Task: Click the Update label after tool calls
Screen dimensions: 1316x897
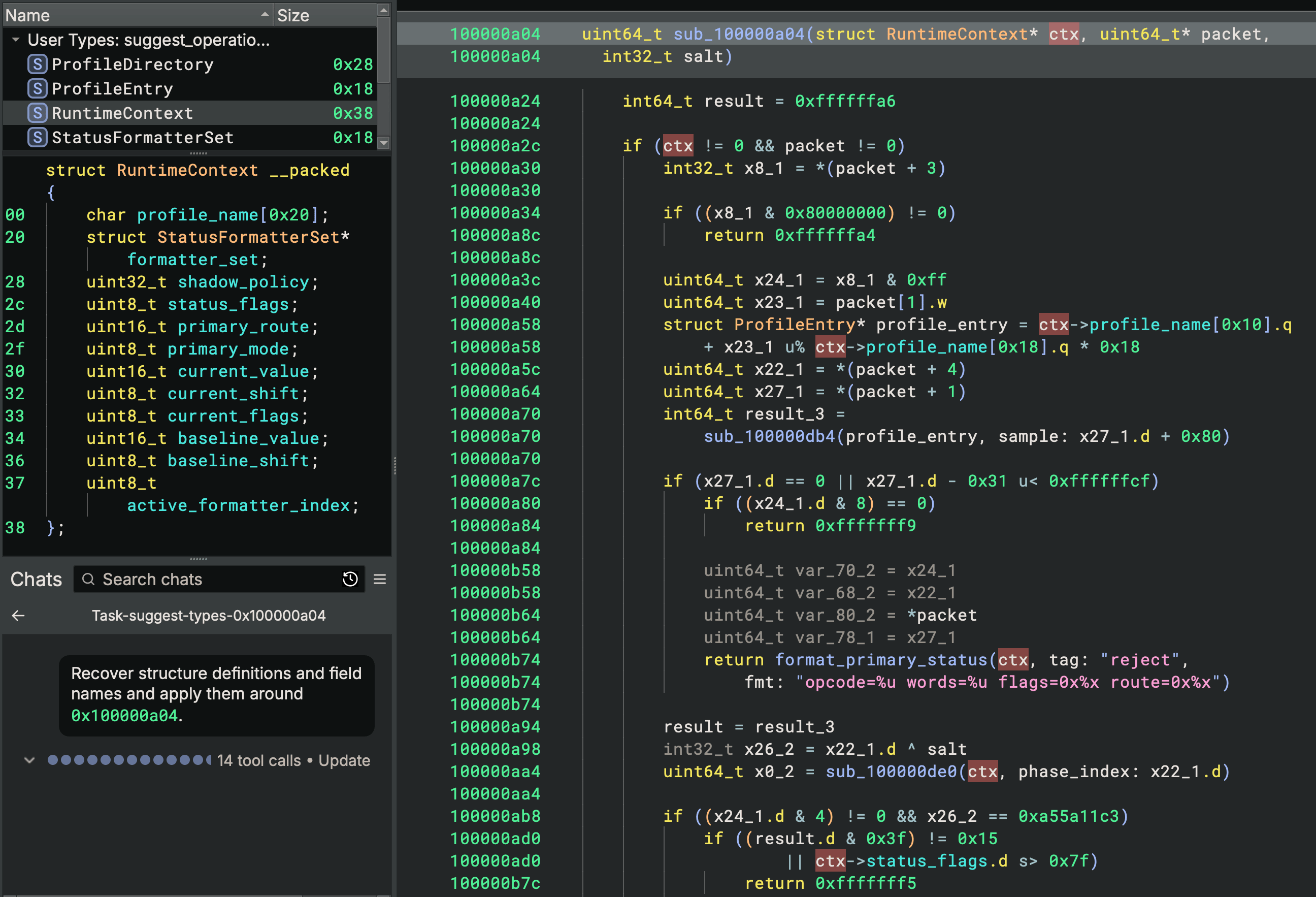Action: point(344,760)
